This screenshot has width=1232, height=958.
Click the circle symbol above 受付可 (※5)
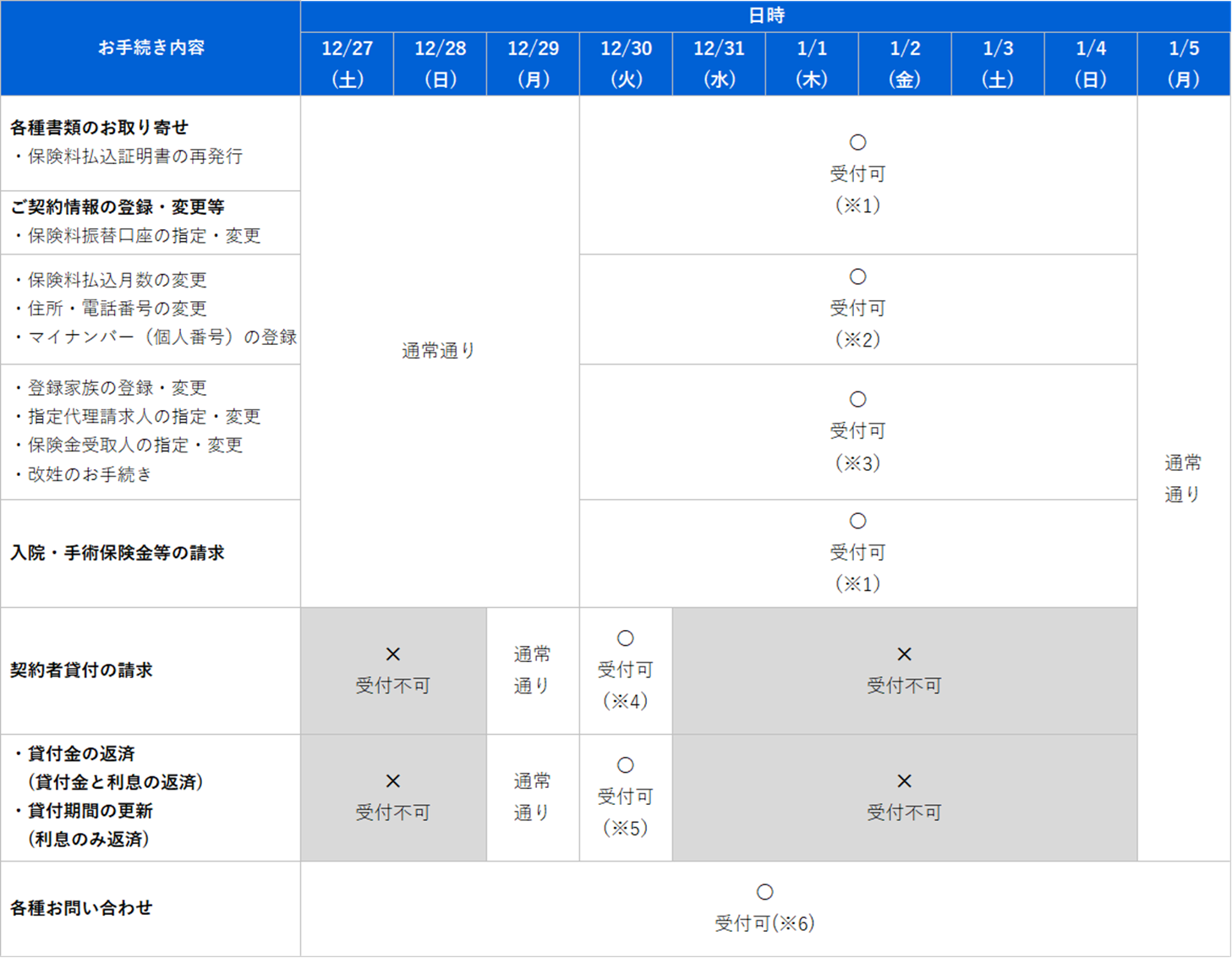(625, 765)
